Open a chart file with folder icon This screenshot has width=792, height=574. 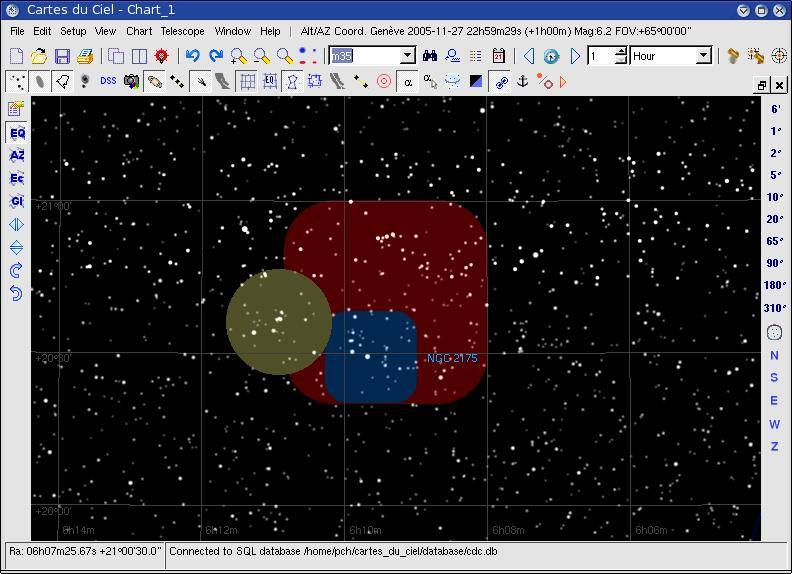[x=39, y=56]
